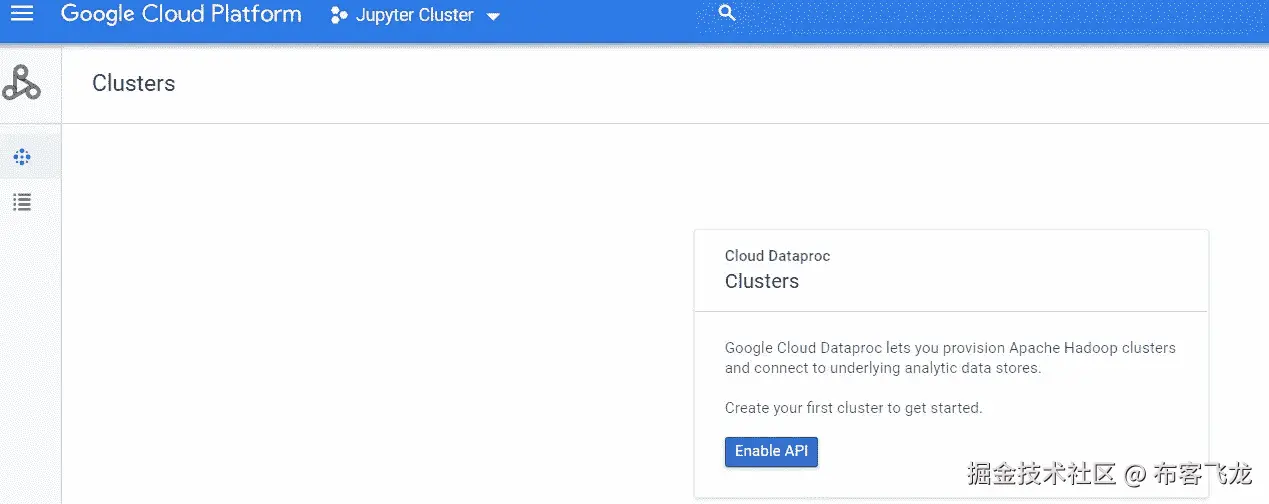Click the Dataproc product icon in sidebar
Image resolution: width=1269 pixels, height=504 pixels.
21,82
